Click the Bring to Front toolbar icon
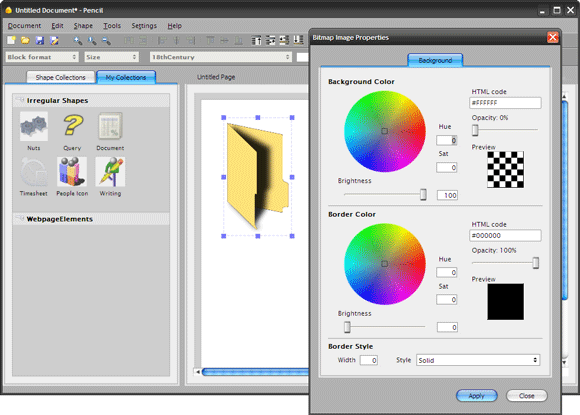 pos(256,40)
